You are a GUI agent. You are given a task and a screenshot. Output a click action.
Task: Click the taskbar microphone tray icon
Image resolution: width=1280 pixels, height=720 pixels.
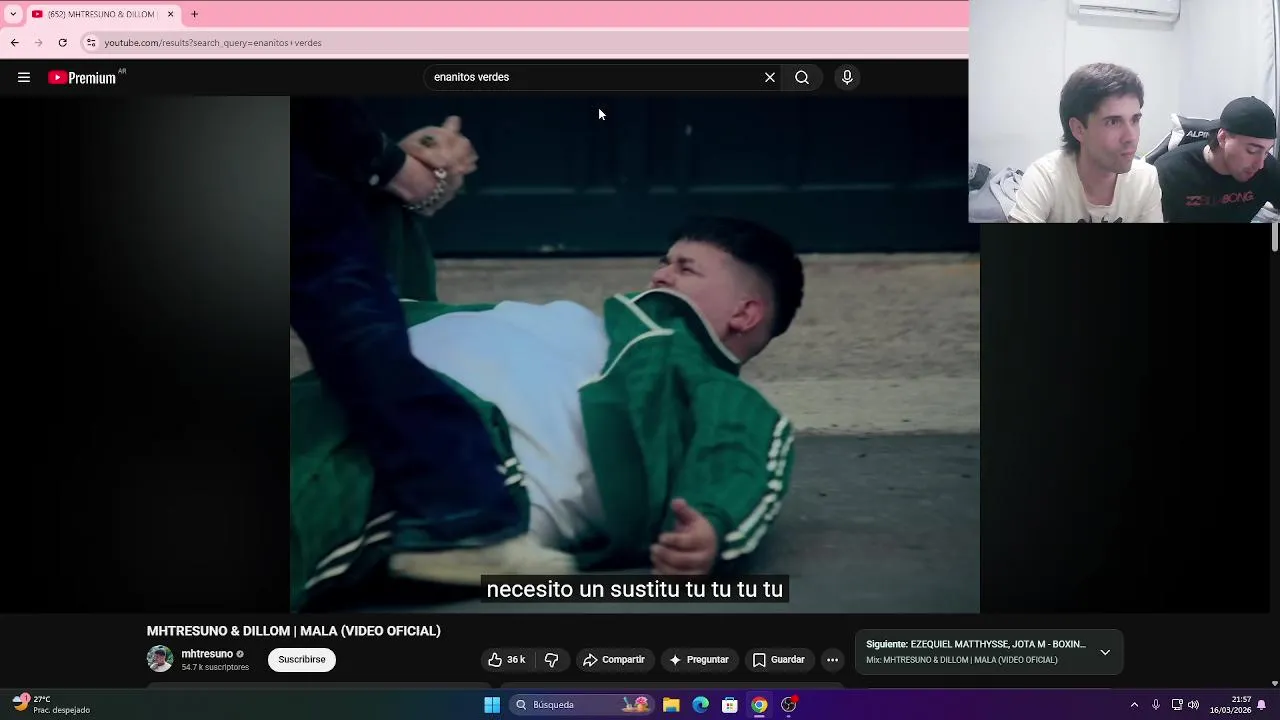pyautogui.click(x=1156, y=705)
